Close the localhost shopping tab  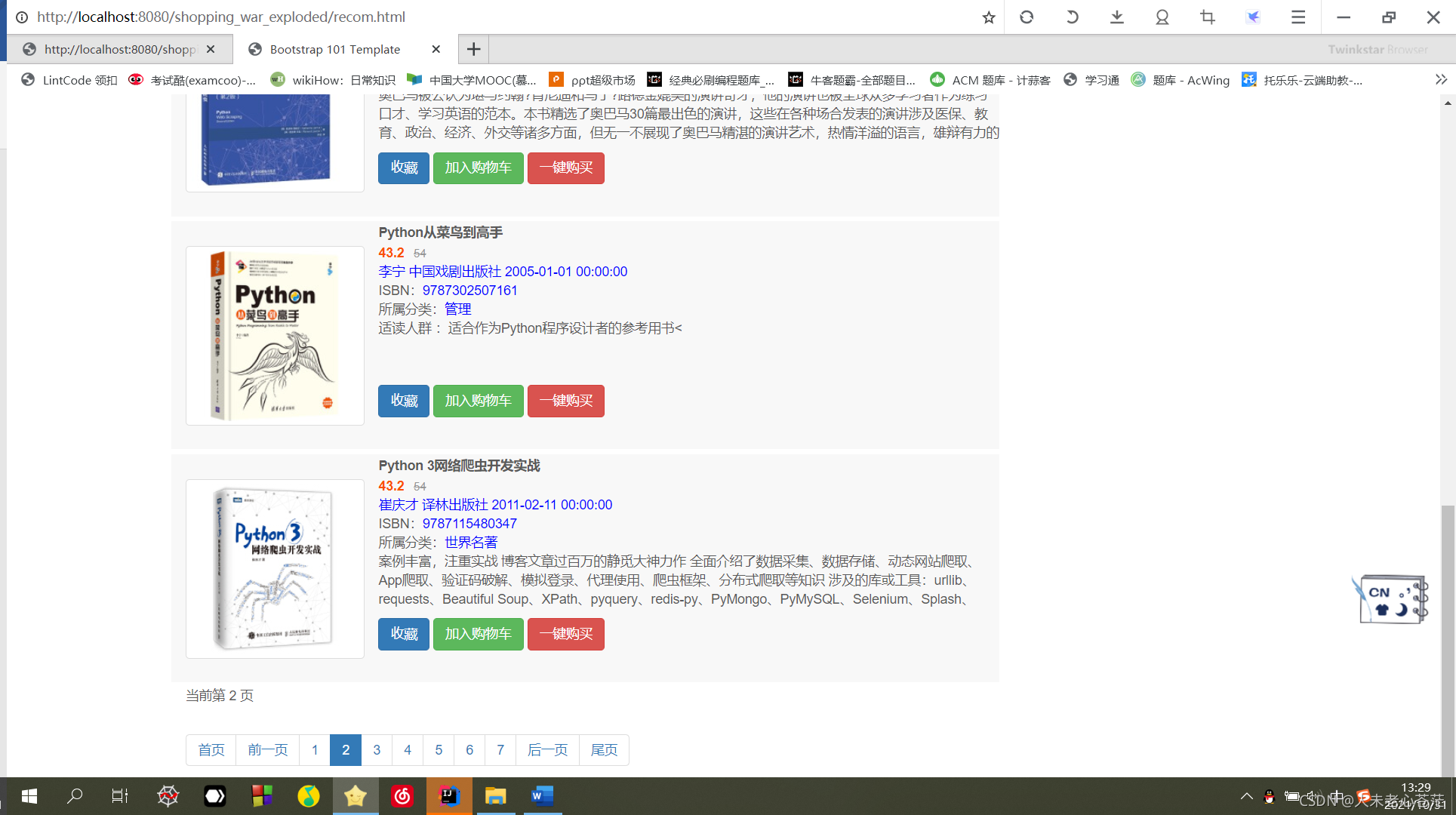pyautogui.click(x=211, y=49)
